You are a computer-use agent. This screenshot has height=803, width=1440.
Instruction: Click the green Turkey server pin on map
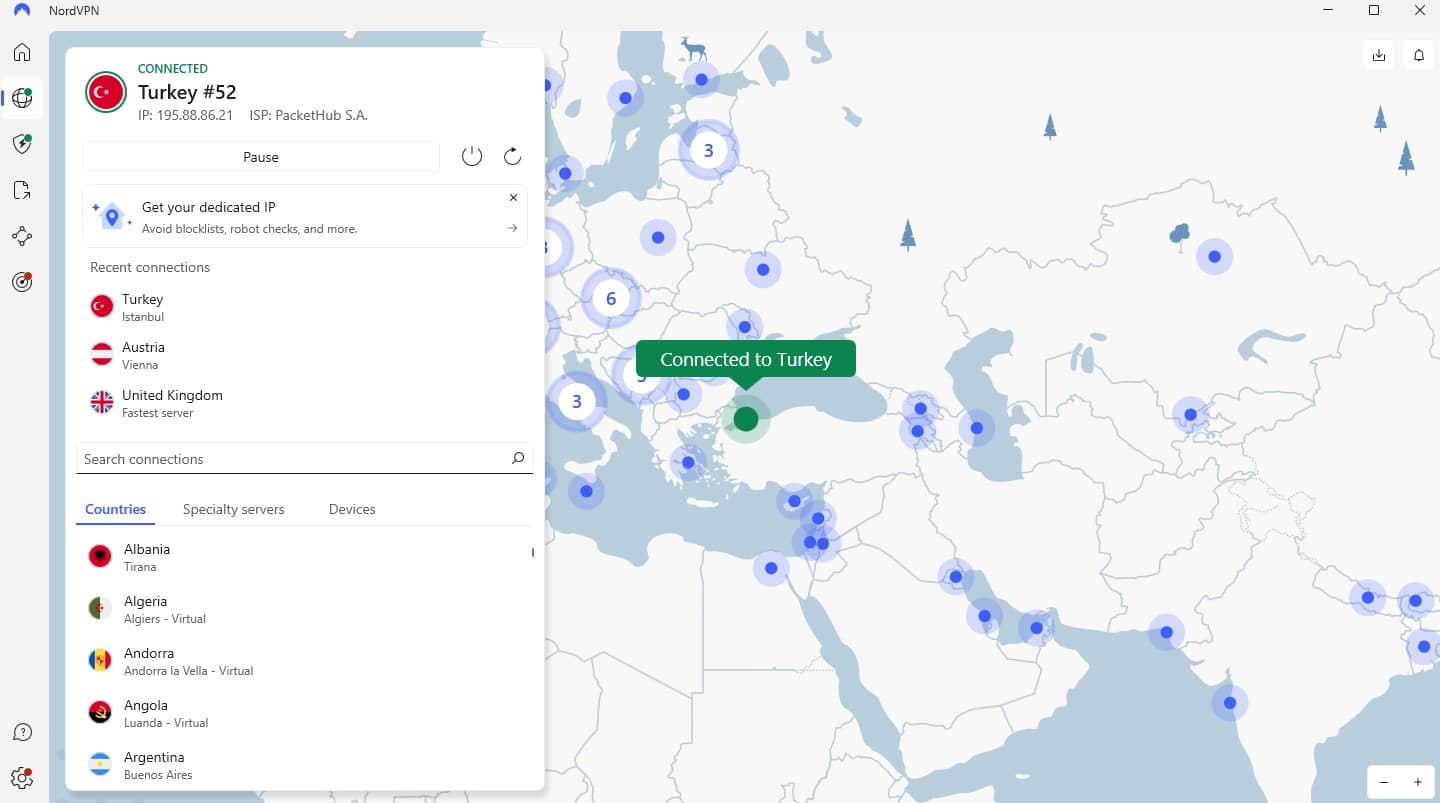(x=745, y=418)
